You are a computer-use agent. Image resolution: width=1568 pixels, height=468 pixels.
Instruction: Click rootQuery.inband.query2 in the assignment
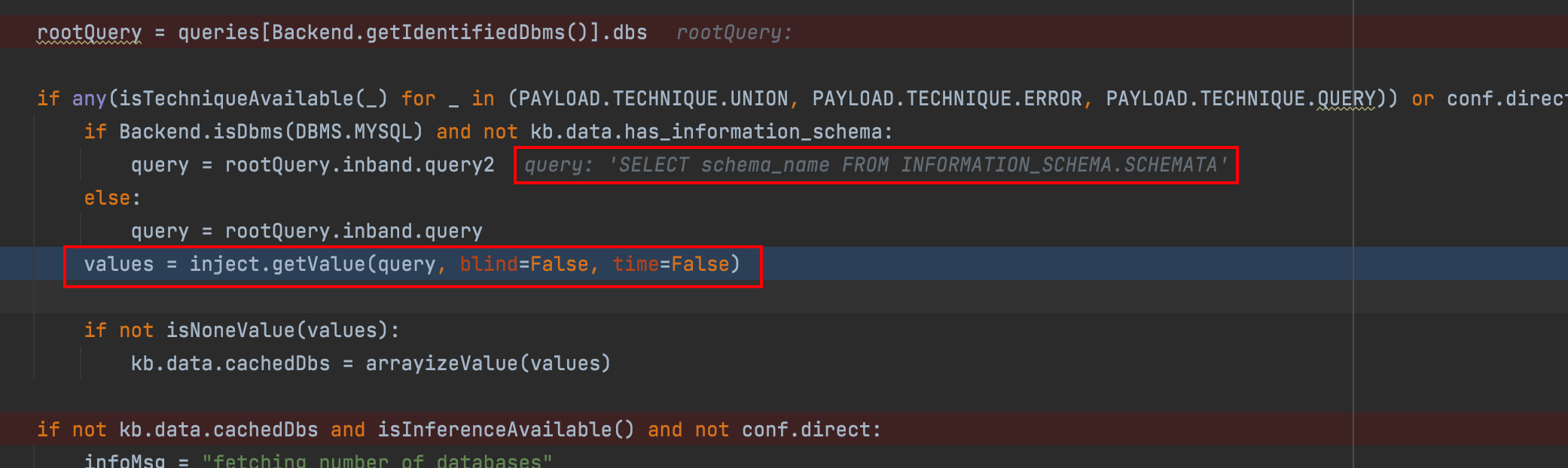pos(359,165)
